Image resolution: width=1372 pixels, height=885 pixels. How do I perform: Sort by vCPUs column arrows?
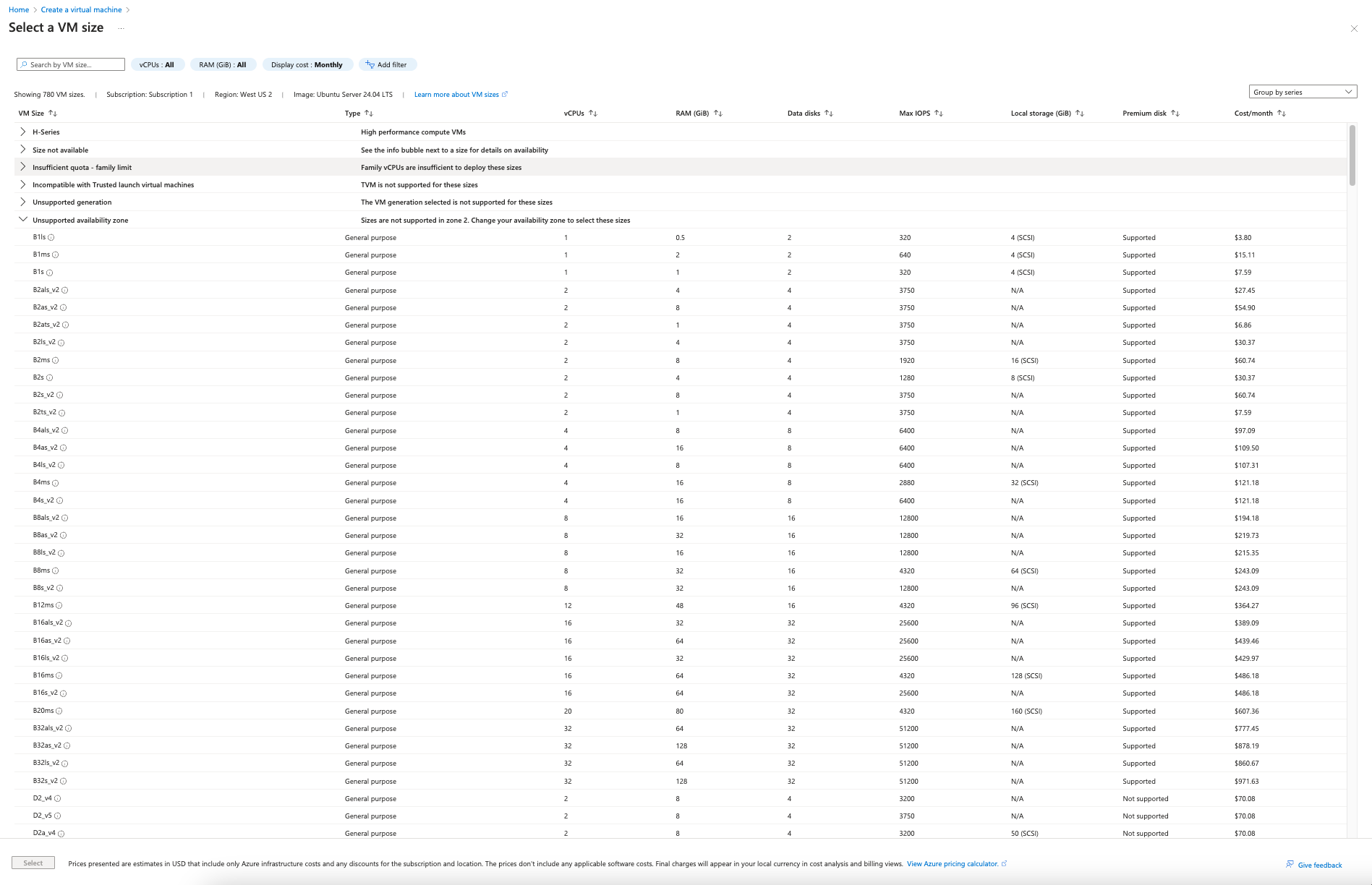593,114
